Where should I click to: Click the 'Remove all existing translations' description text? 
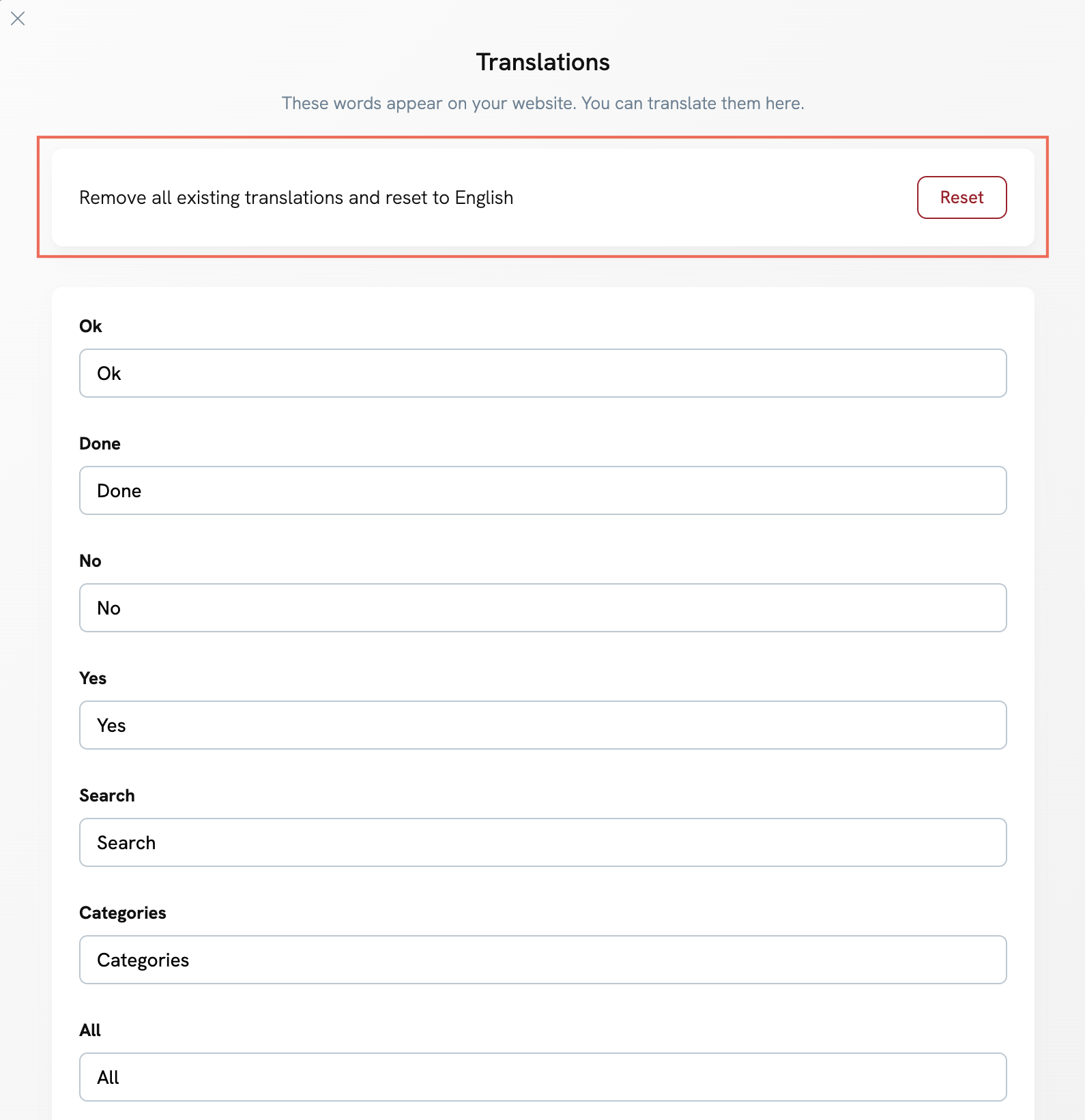[x=296, y=198]
